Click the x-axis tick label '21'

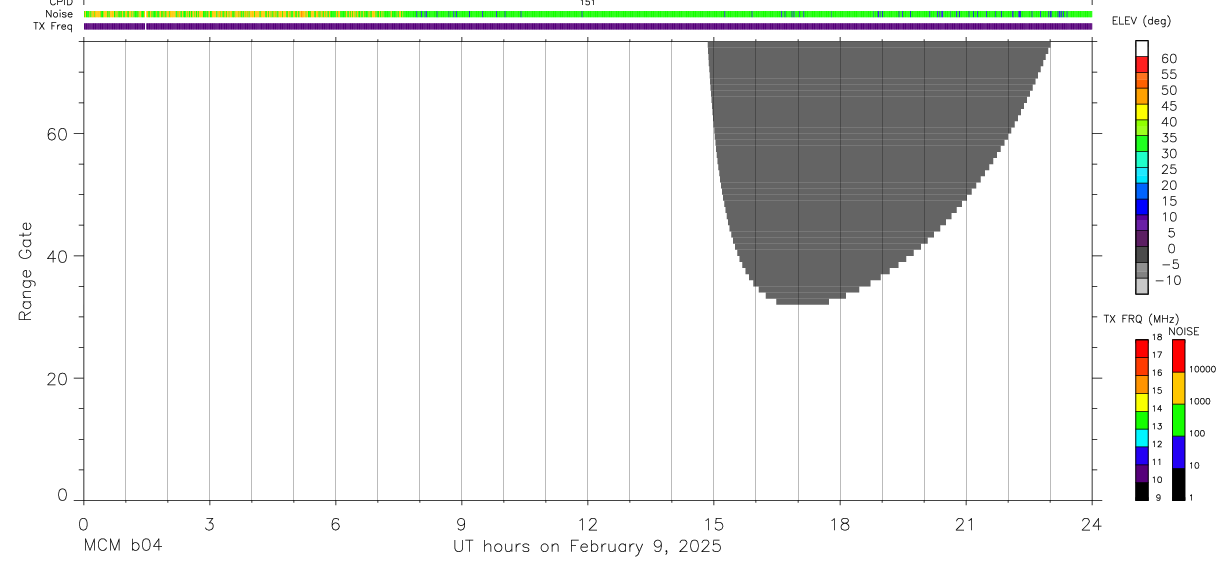pos(965,524)
